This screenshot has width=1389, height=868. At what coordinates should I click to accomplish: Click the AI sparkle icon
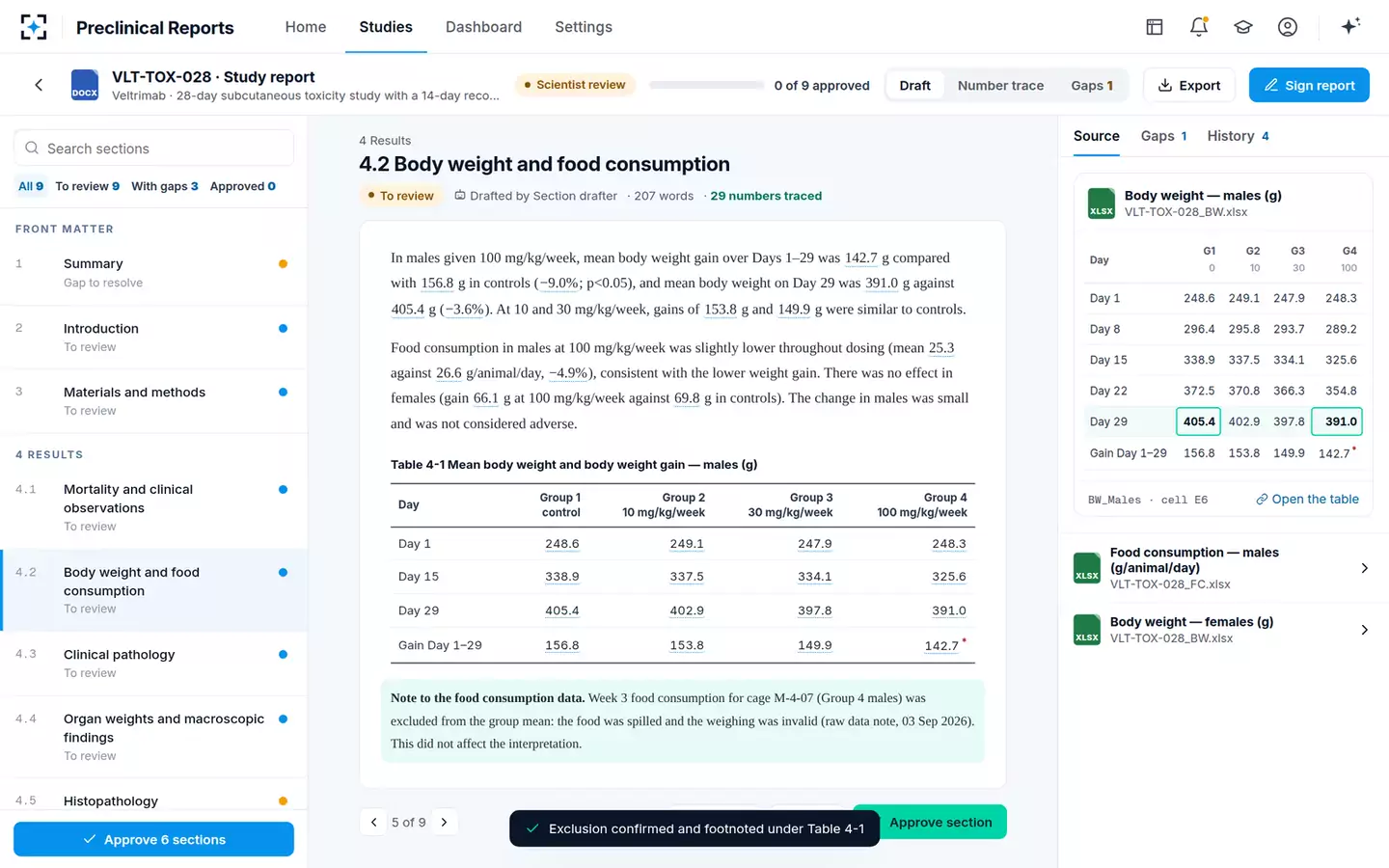point(1350,26)
